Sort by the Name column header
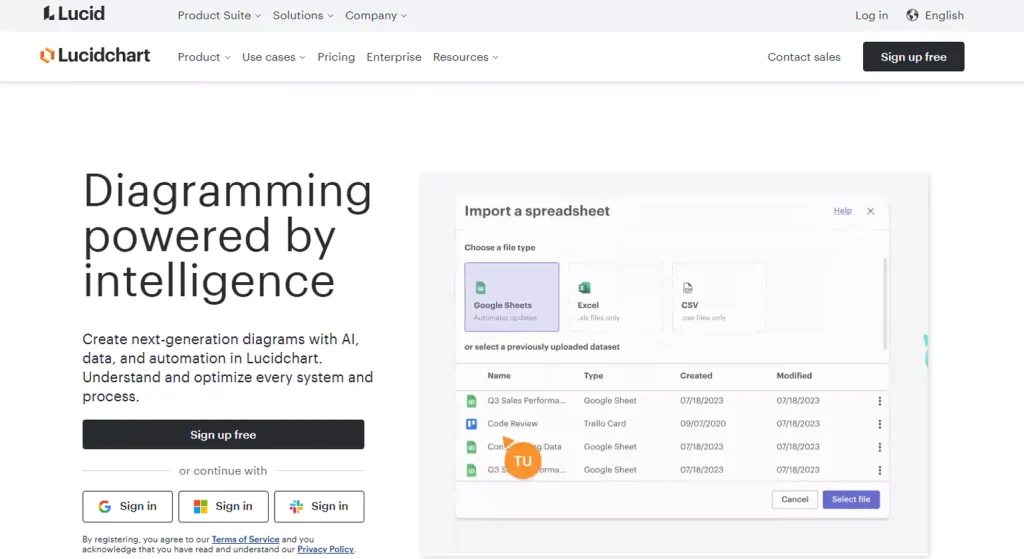Screen dimensions: 1024x559 pyautogui.click(x=499, y=375)
